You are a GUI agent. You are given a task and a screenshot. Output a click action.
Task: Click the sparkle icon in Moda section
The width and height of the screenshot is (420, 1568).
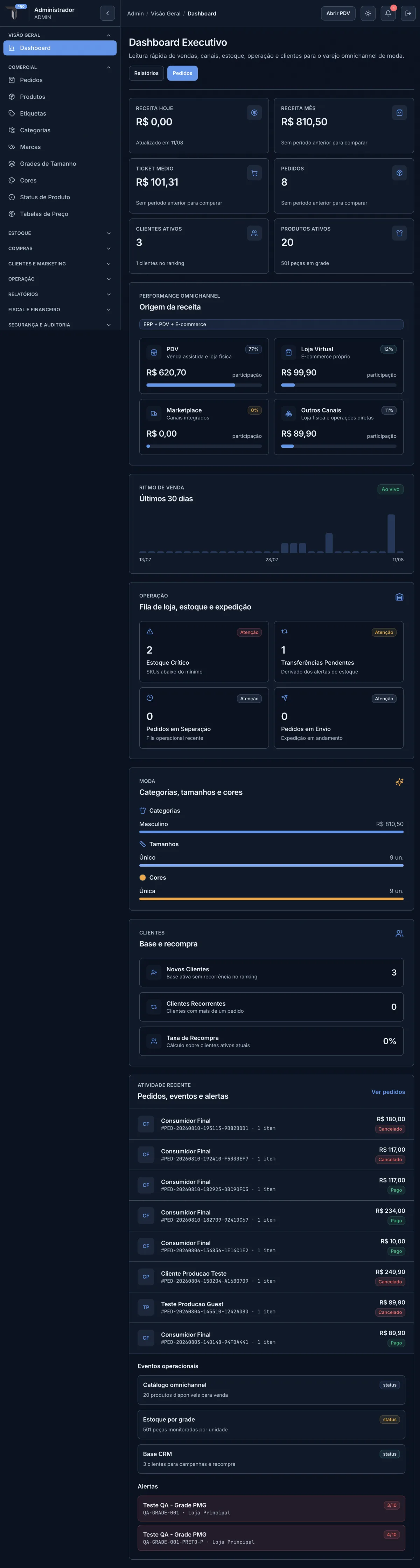coord(399,782)
